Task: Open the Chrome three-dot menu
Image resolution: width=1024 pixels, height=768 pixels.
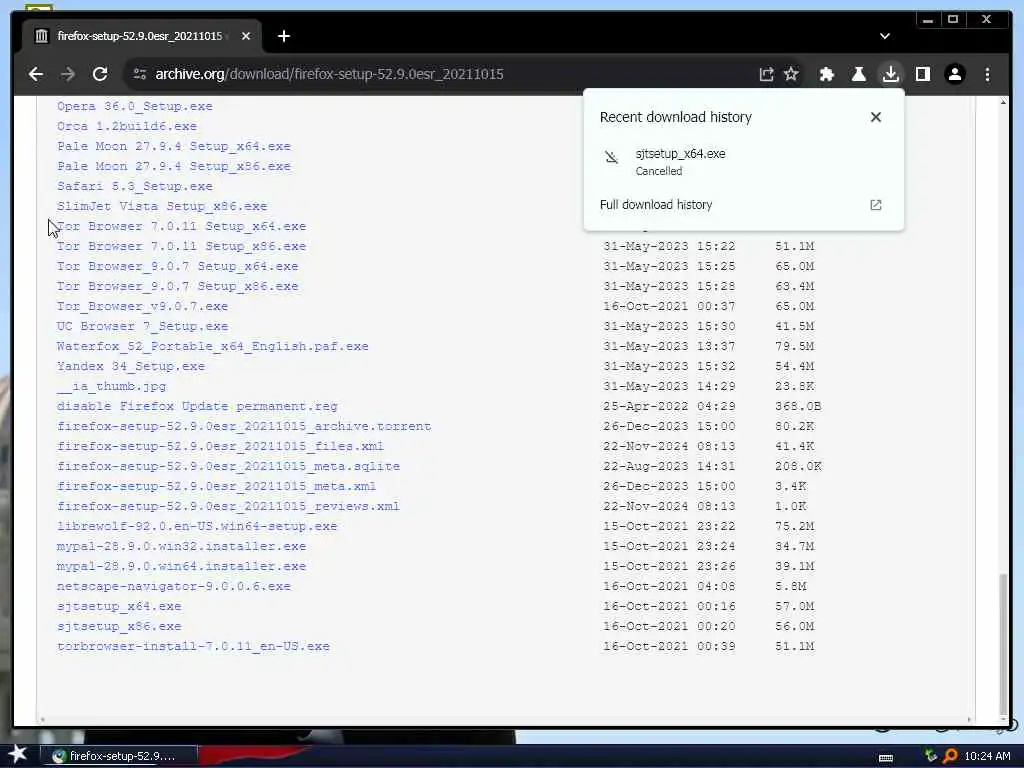Action: pyautogui.click(x=987, y=74)
